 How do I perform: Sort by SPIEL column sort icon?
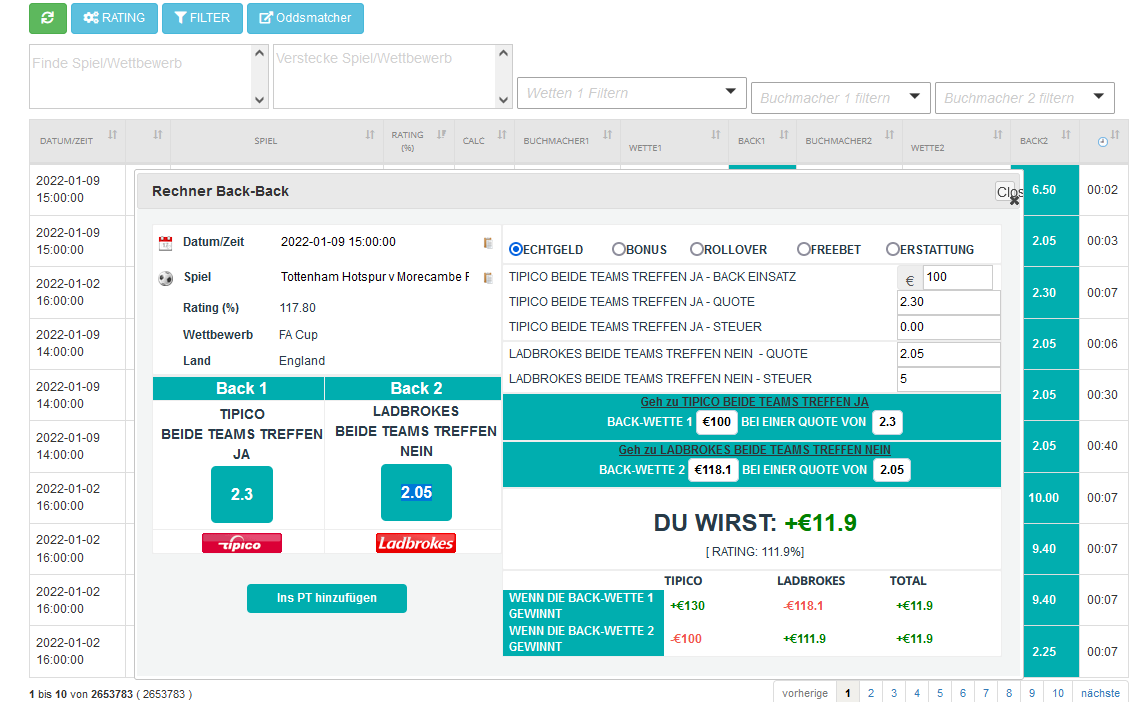pos(370,135)
